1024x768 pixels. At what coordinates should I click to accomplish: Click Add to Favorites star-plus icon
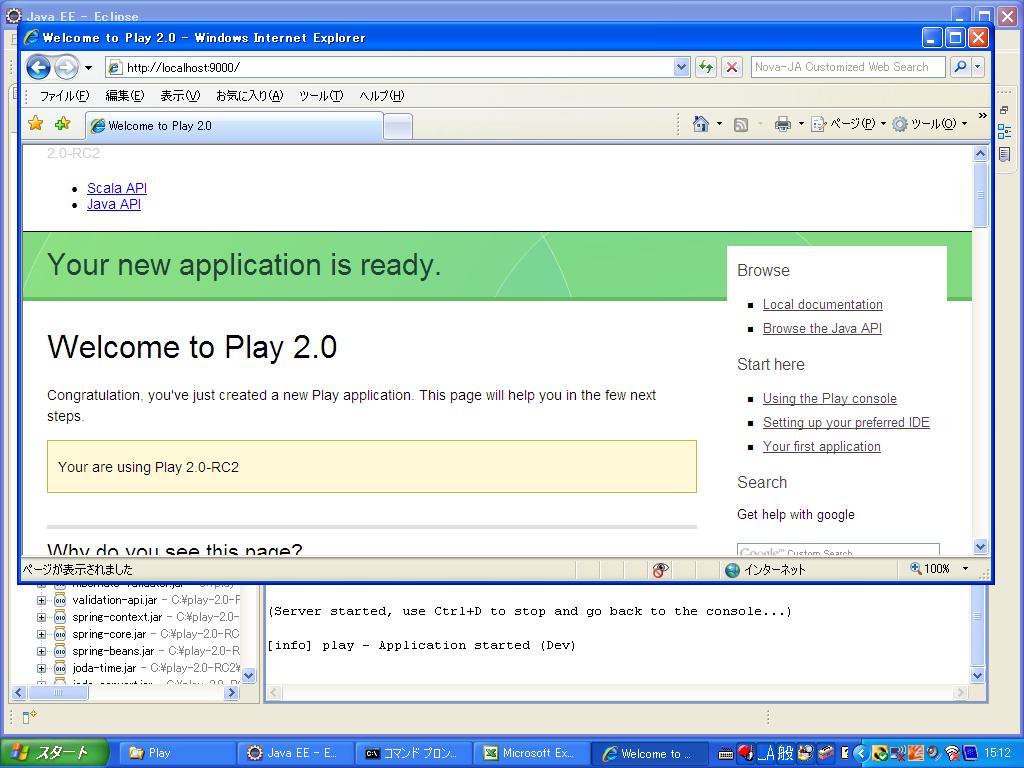pos(63,123)
